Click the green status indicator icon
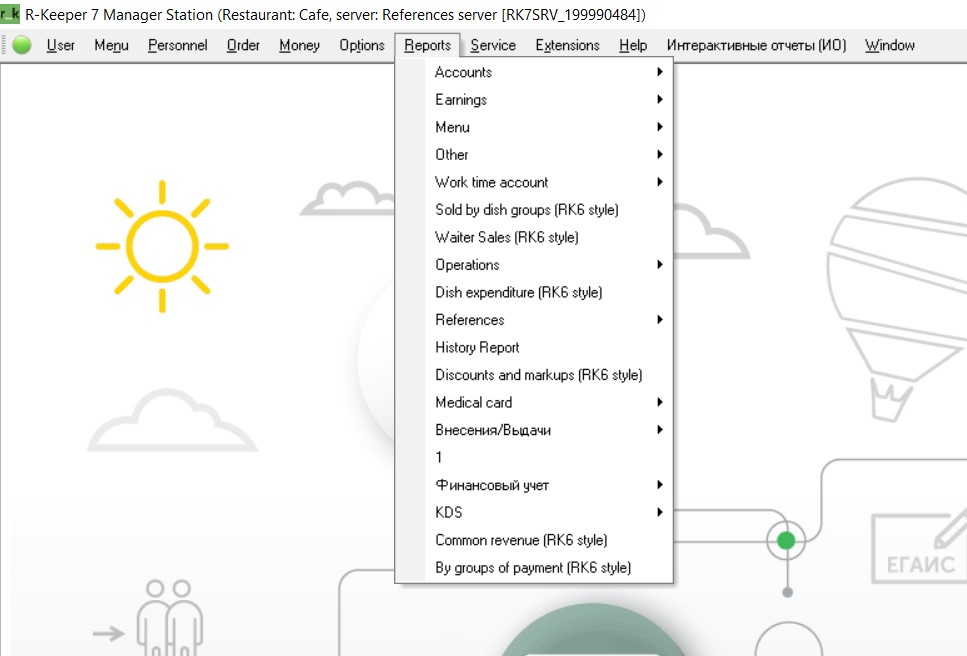967x656 pixels. (22, 45)
